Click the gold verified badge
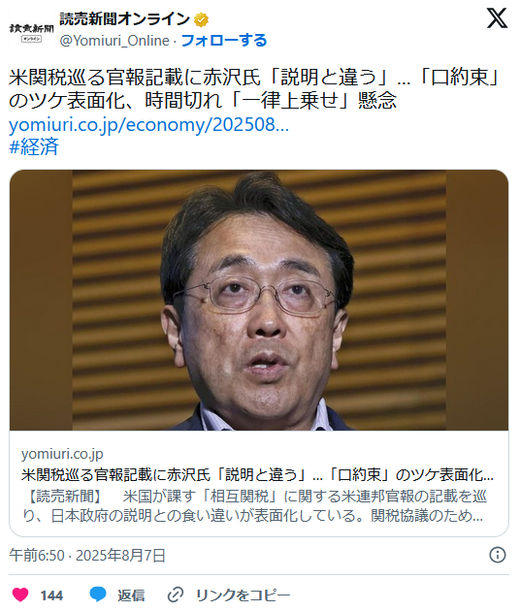The height and width of the screenshot is (611, 520). click(x=202, y=19)
